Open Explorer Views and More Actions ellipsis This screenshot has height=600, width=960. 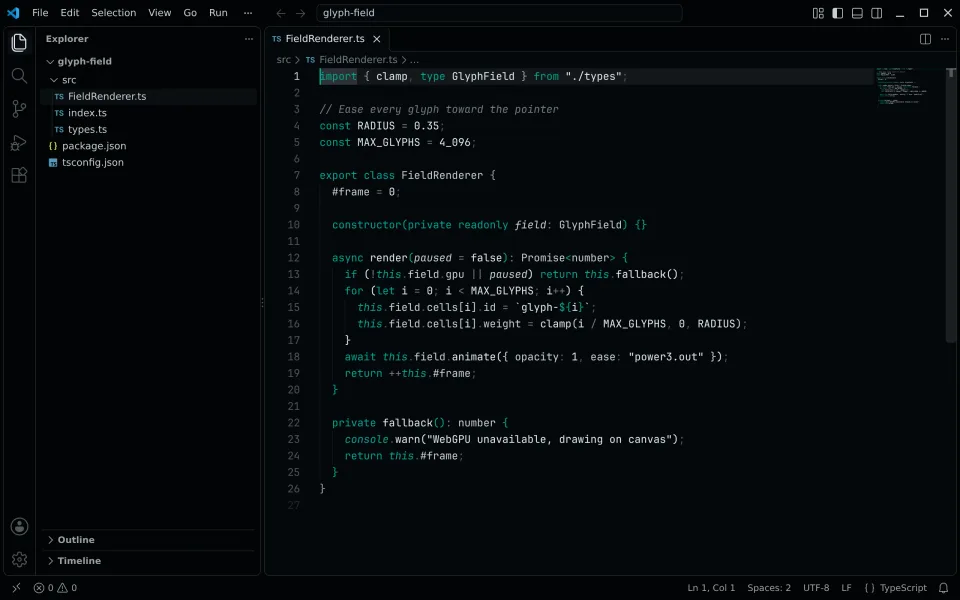[249, 39]
